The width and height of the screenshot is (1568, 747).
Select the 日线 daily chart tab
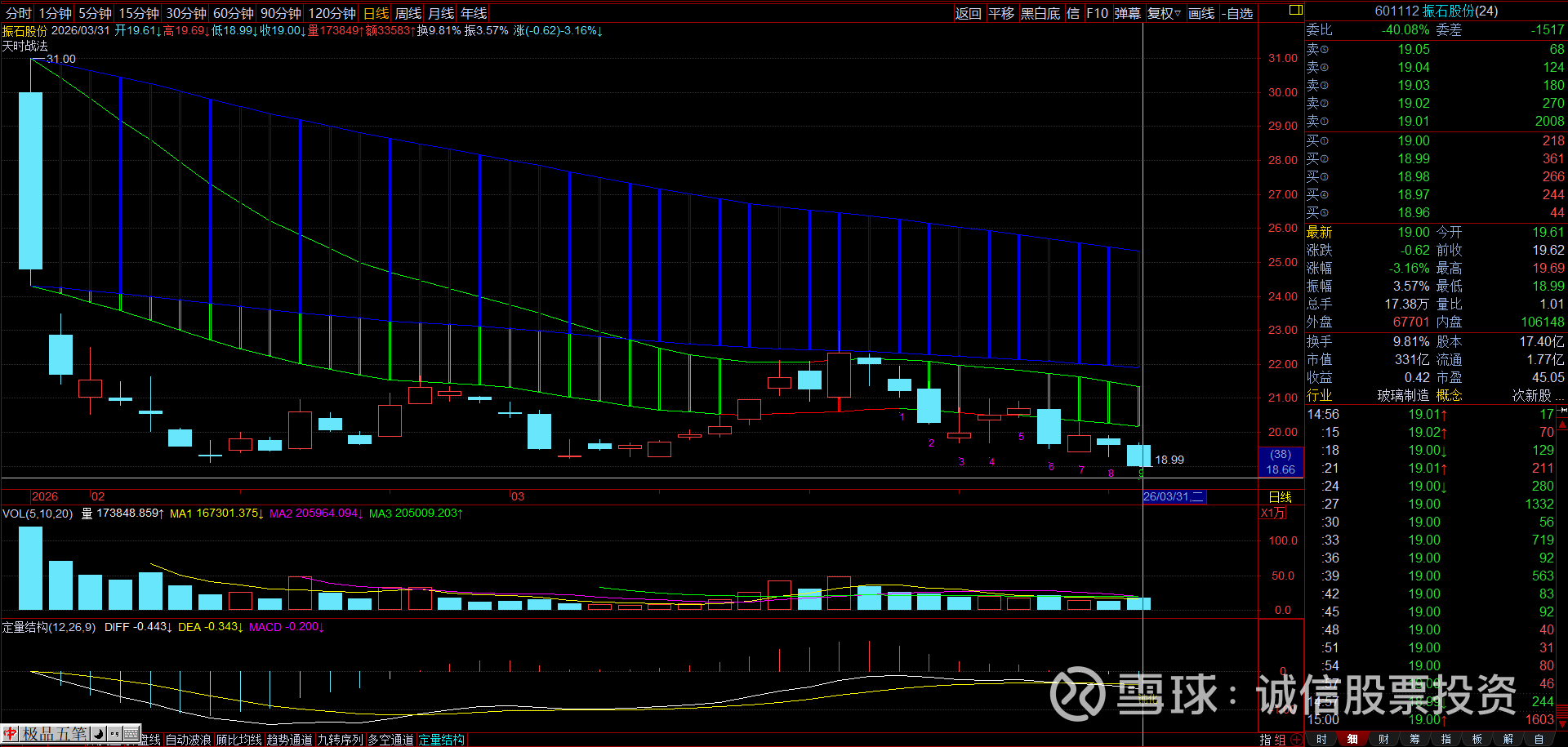pos(376,13)
